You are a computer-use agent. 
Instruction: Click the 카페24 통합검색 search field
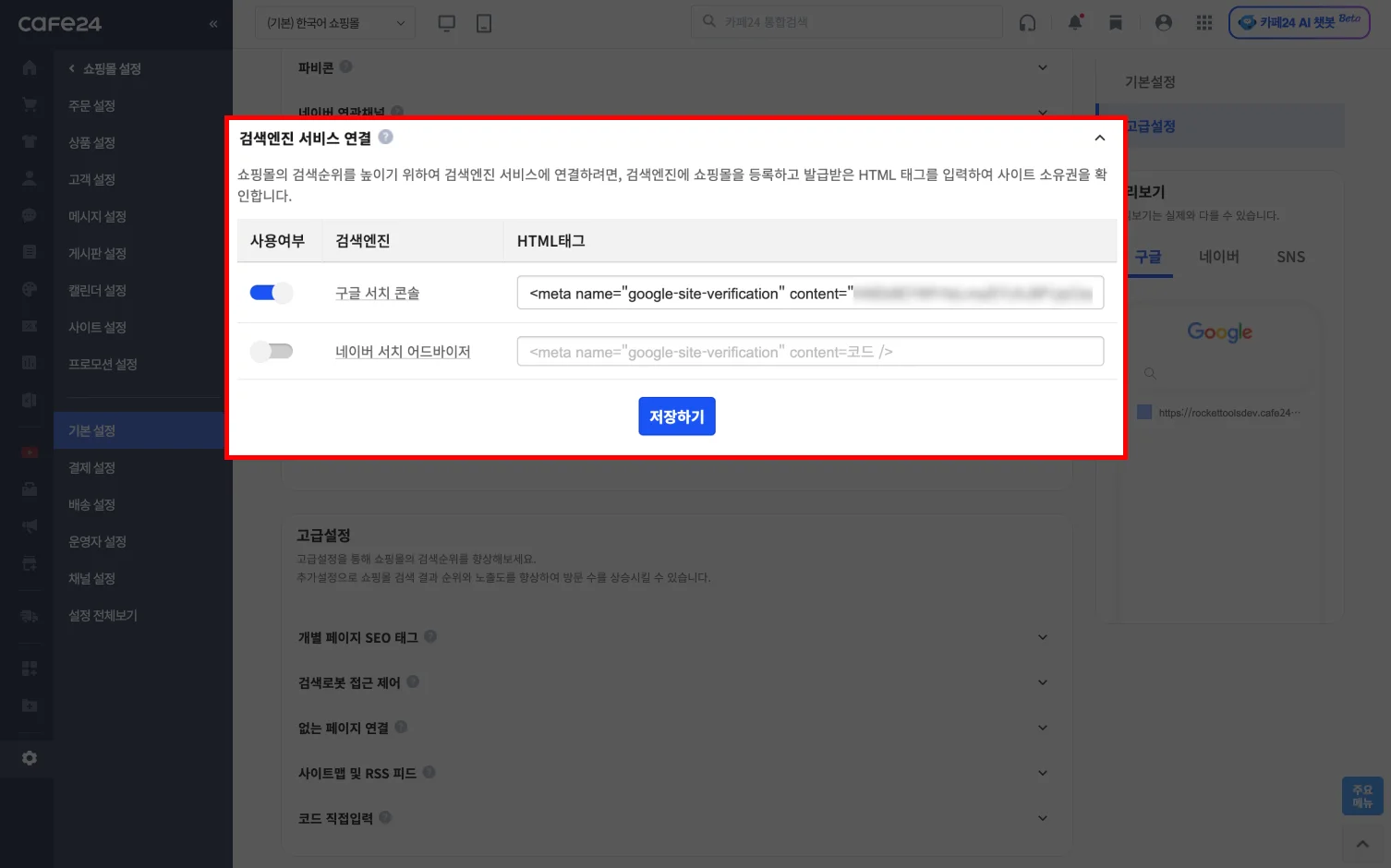coord(846,20)
